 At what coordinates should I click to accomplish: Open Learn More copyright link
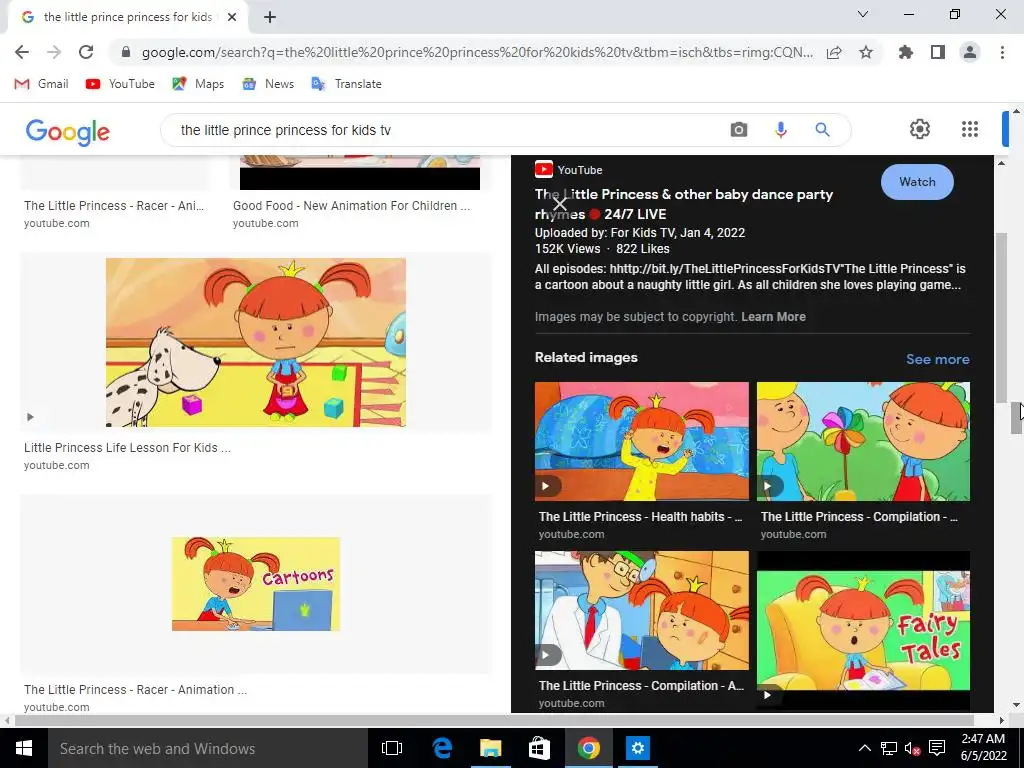point(773,317)
